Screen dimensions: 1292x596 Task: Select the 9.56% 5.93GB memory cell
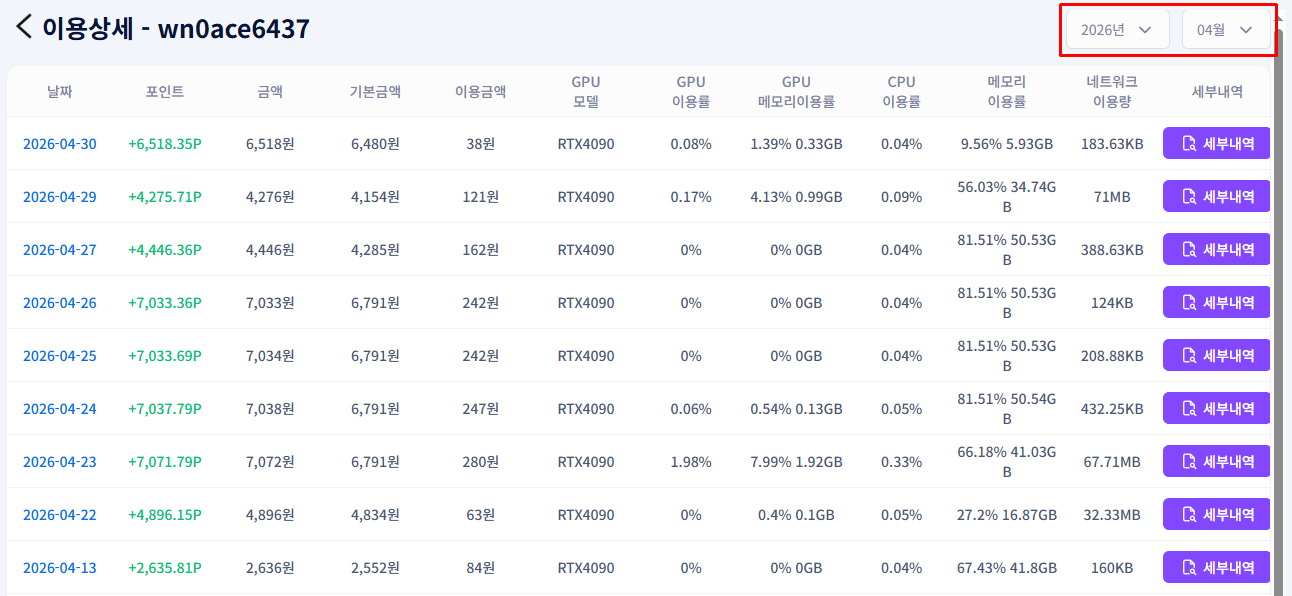pos(1007,144)
